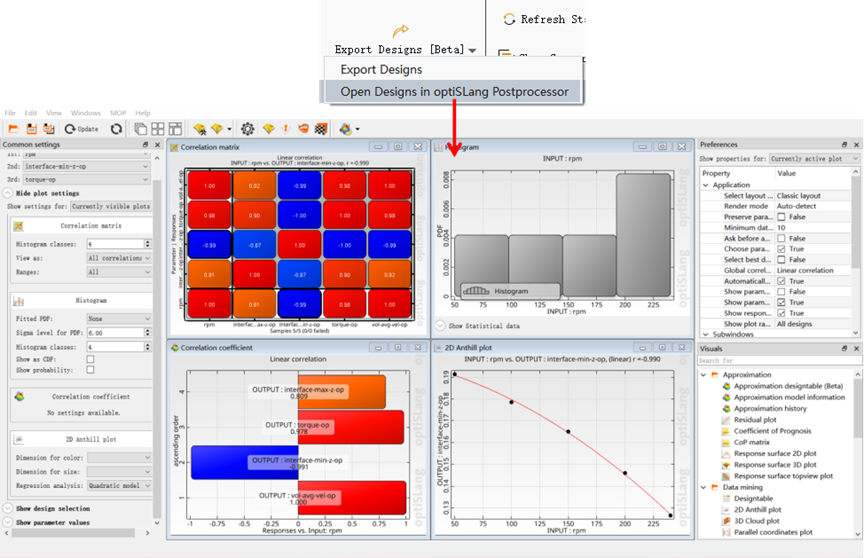Click the Histogram legend icon in the plot
This screenshot has height=558, width=864.
coord(476,291)
